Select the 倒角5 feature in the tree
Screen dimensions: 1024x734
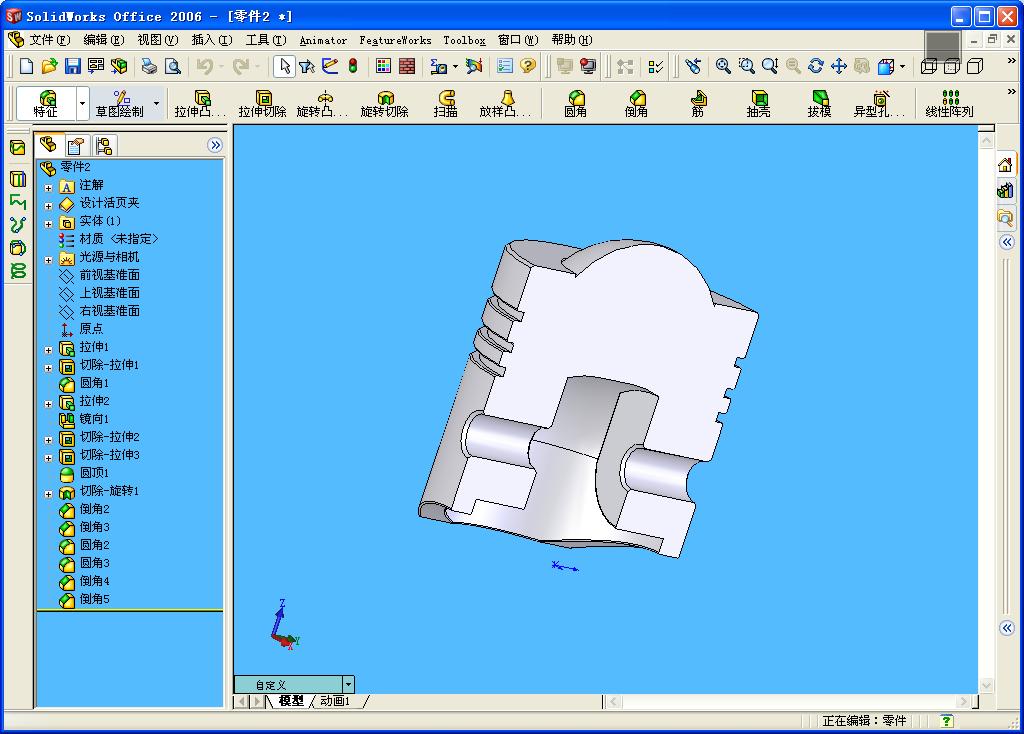tap(85, 599)
